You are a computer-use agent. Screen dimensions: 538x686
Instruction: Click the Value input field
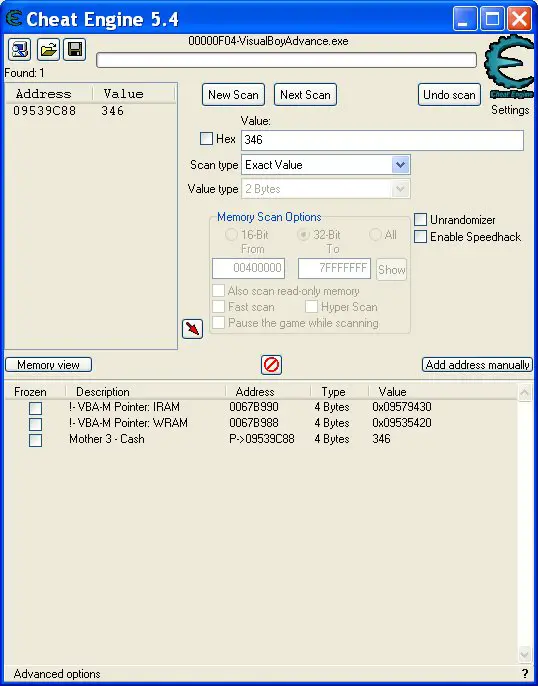382,140
